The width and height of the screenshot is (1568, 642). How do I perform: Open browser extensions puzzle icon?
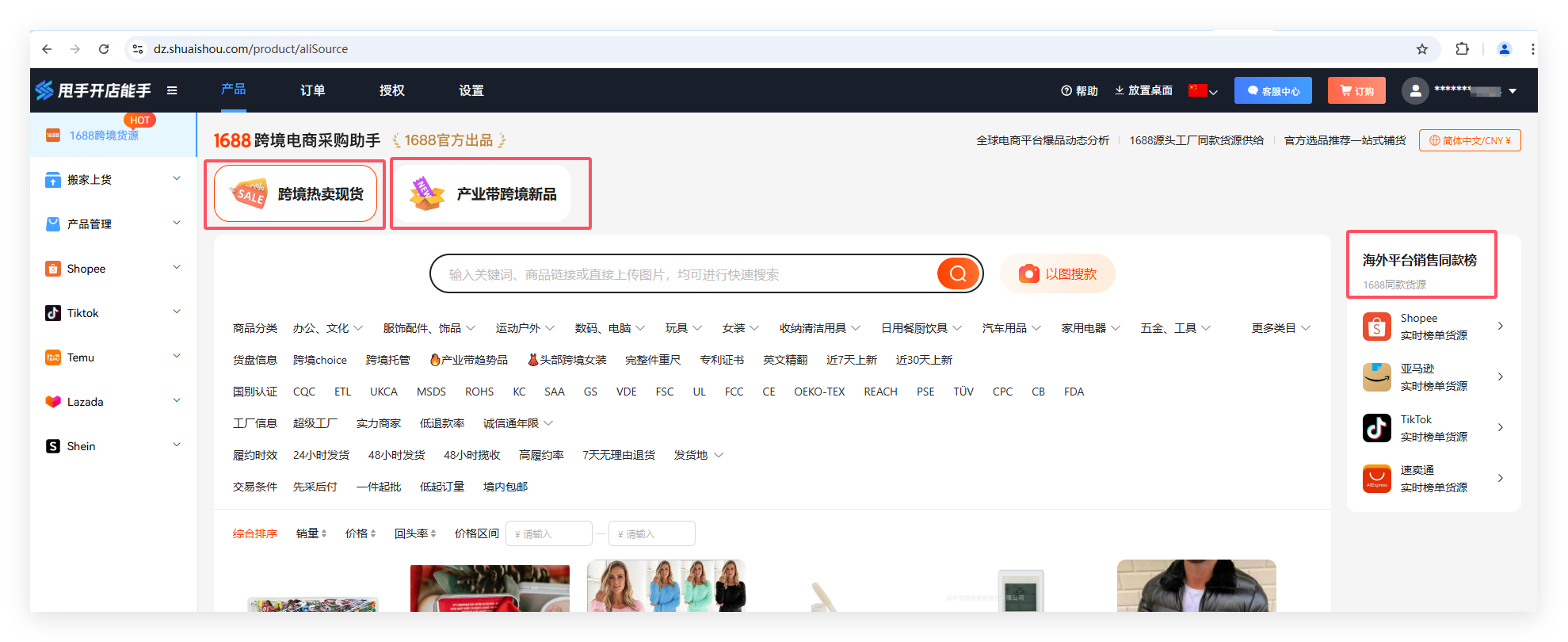click(1463, 49)
